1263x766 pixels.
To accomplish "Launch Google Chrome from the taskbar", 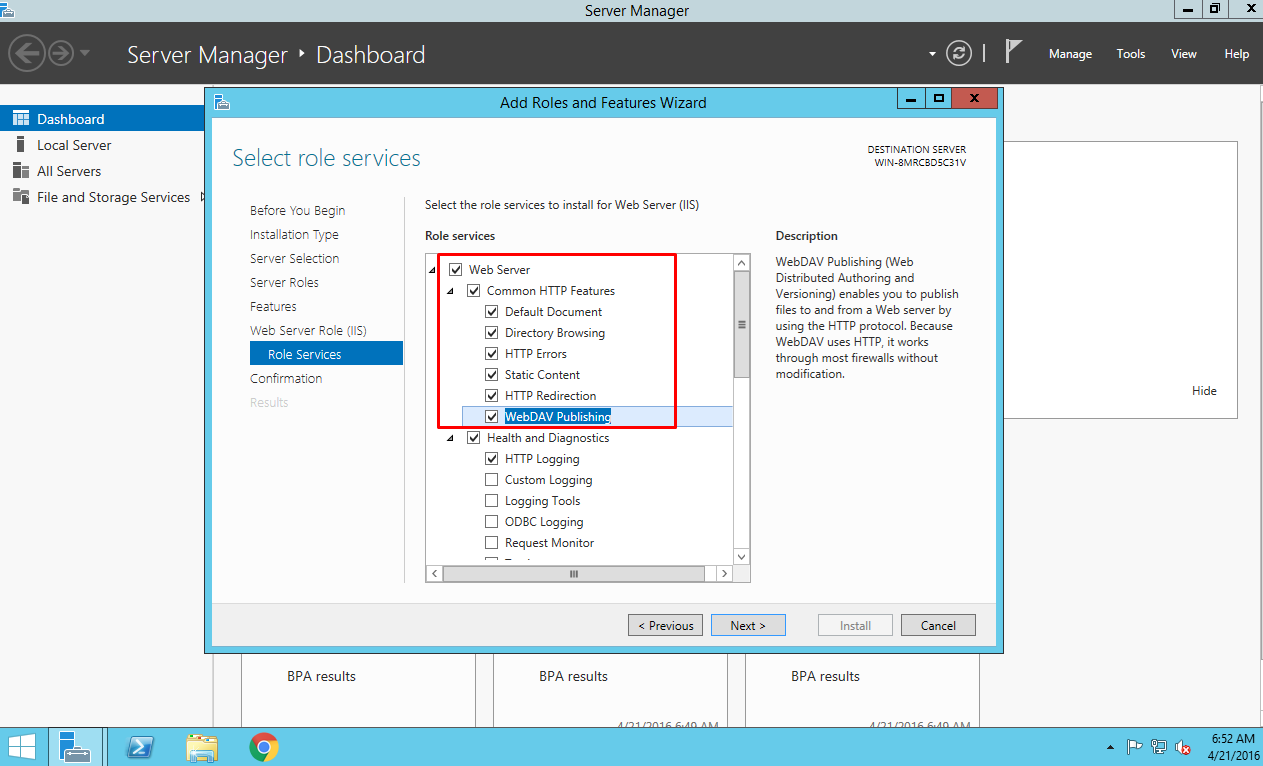I will (x=264, y=746).
